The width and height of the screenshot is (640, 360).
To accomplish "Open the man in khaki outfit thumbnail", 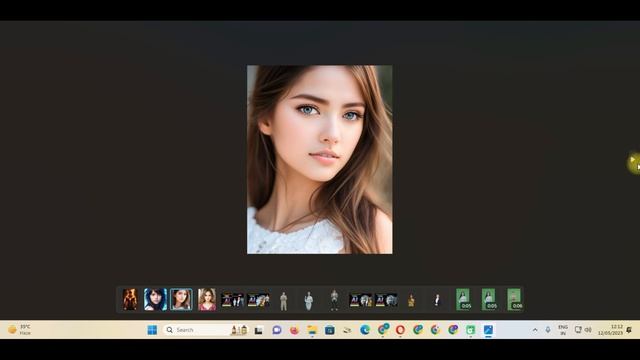I will coord(284,300).
